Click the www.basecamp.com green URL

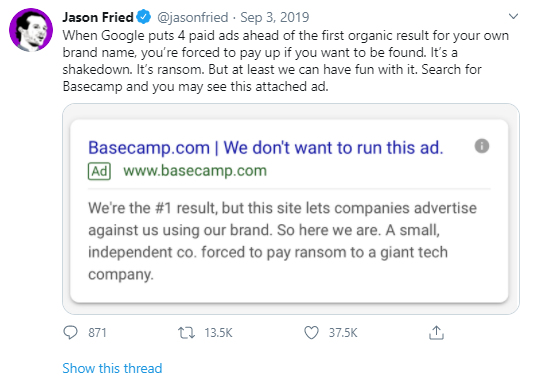click(195, 171)
